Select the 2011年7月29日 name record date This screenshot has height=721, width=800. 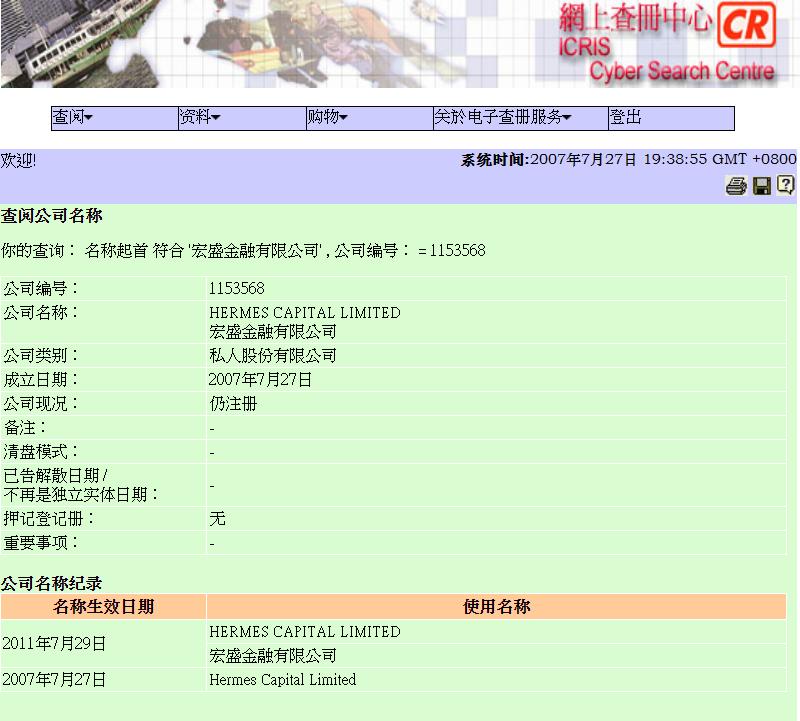pos(54,644)
